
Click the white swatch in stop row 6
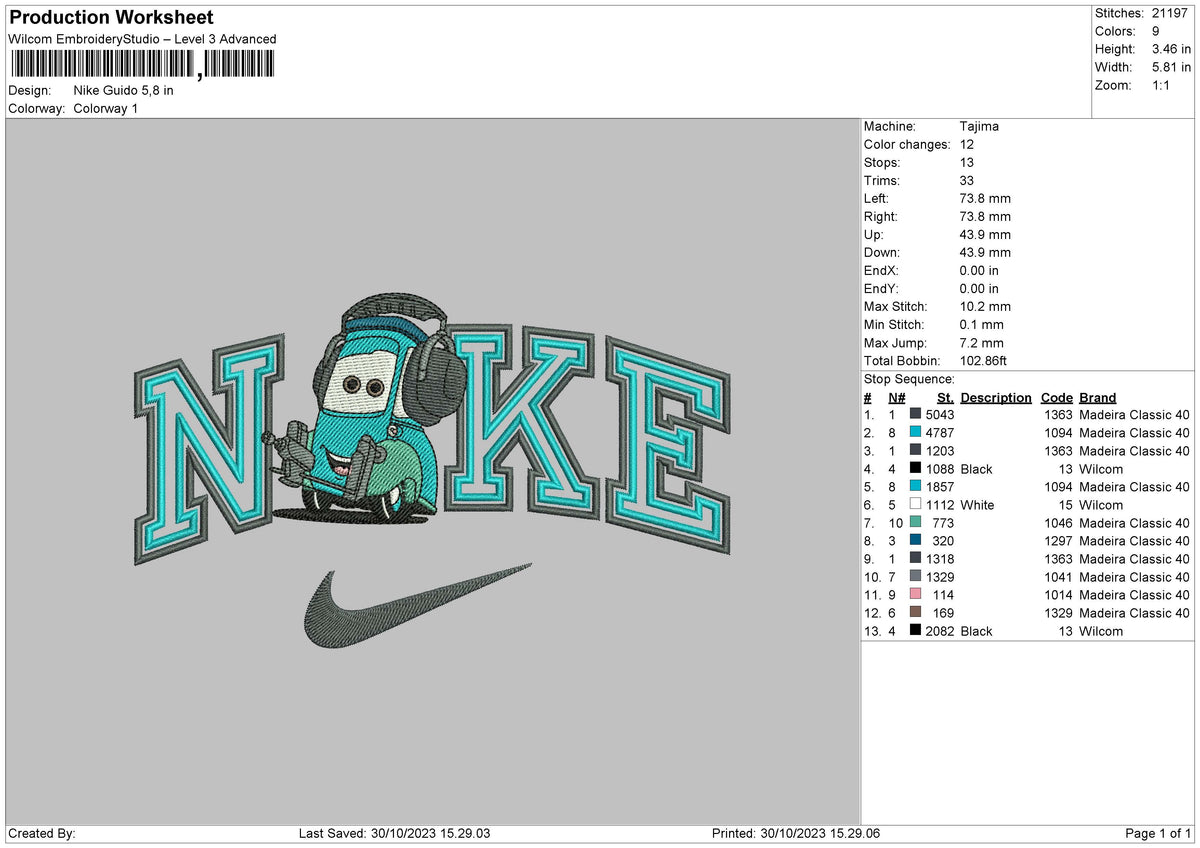pyautogui.click(x=915, y=504)
